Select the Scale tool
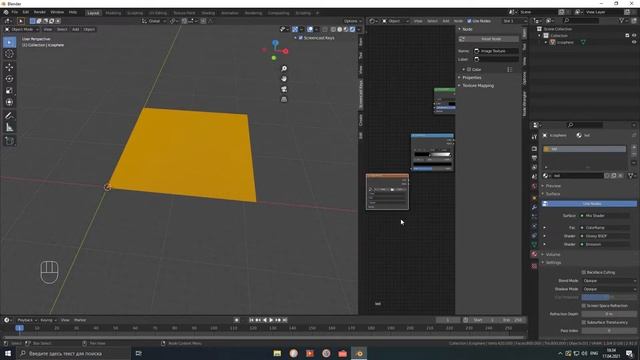Image resolution: width=640 pixels, height=360 pixels. (9, 91)
